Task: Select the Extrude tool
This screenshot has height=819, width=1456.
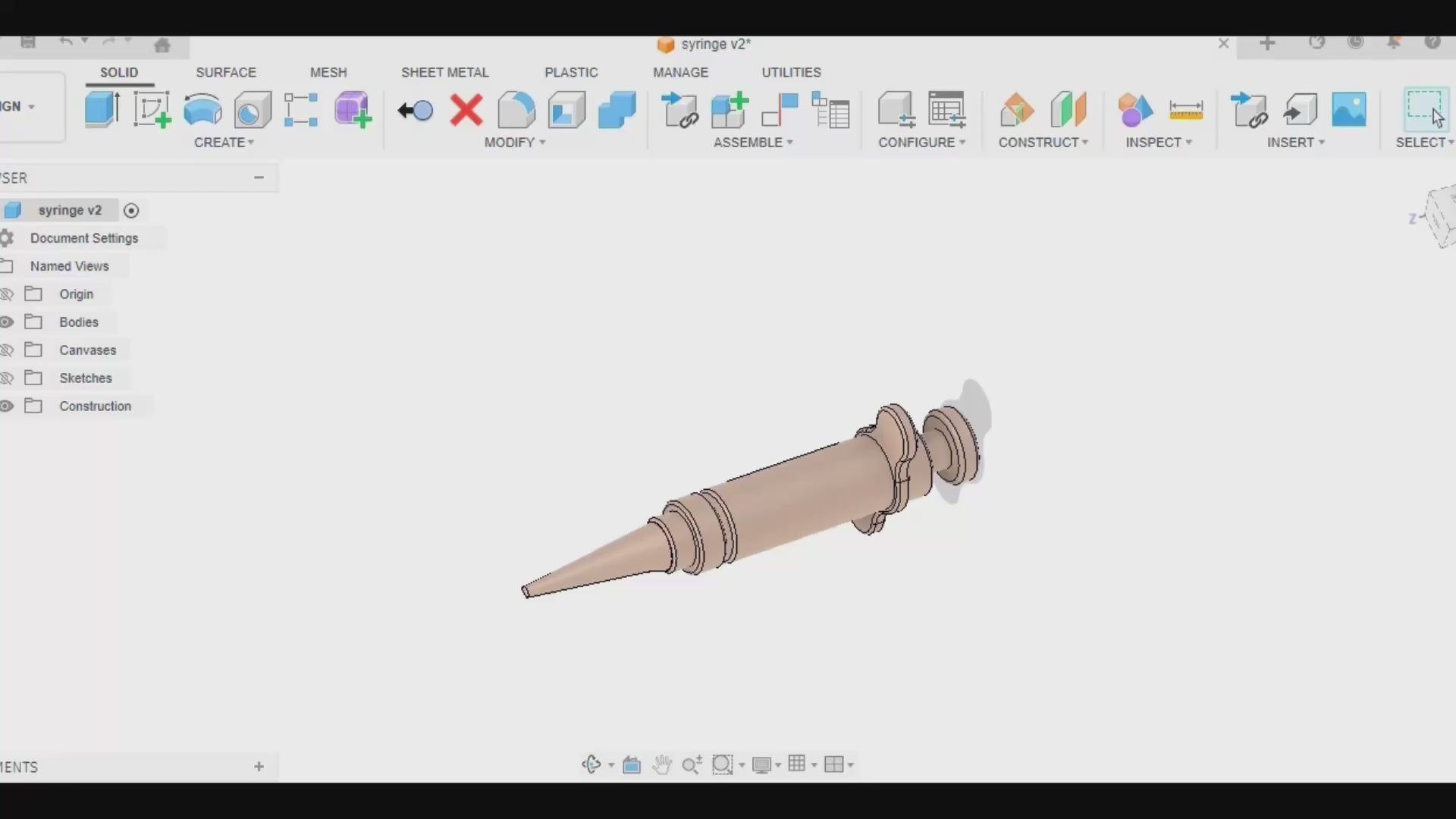Action: point(101,108)
